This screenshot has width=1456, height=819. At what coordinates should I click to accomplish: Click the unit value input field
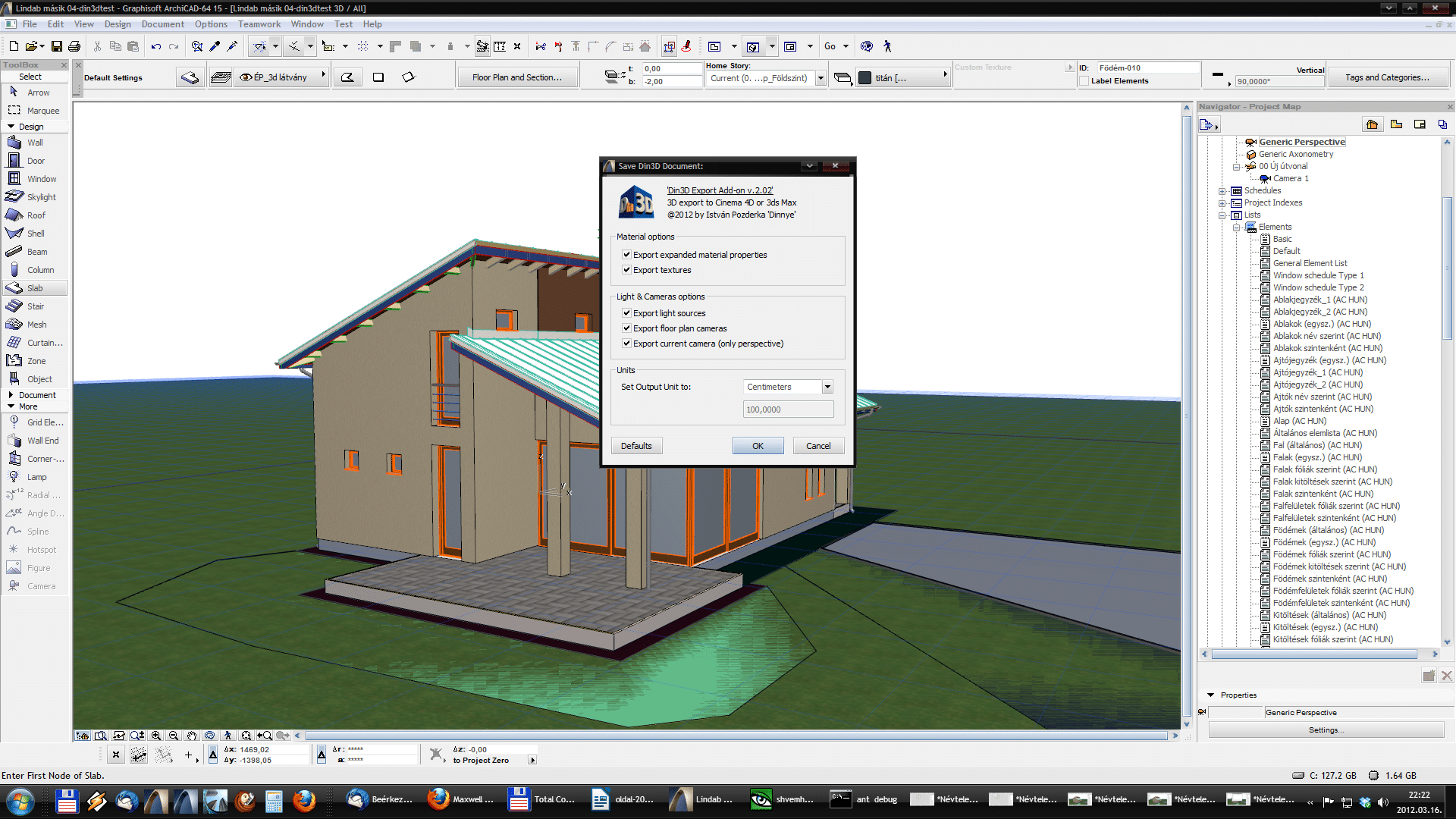click(x=786, y=408)
